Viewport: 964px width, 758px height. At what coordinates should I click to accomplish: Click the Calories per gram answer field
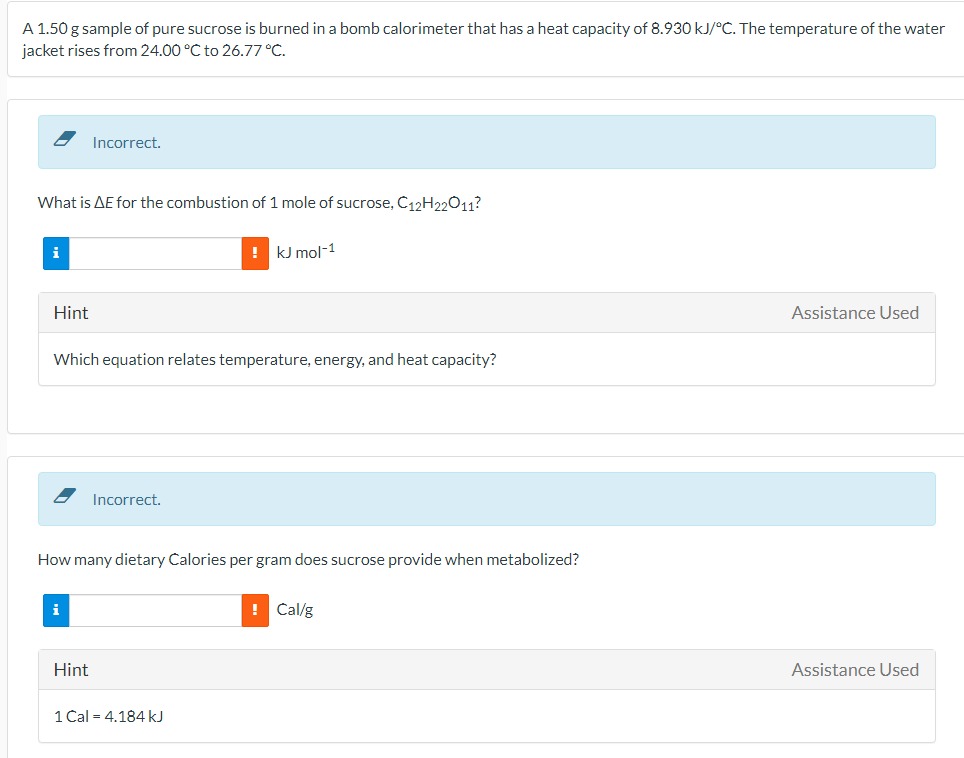156,610
